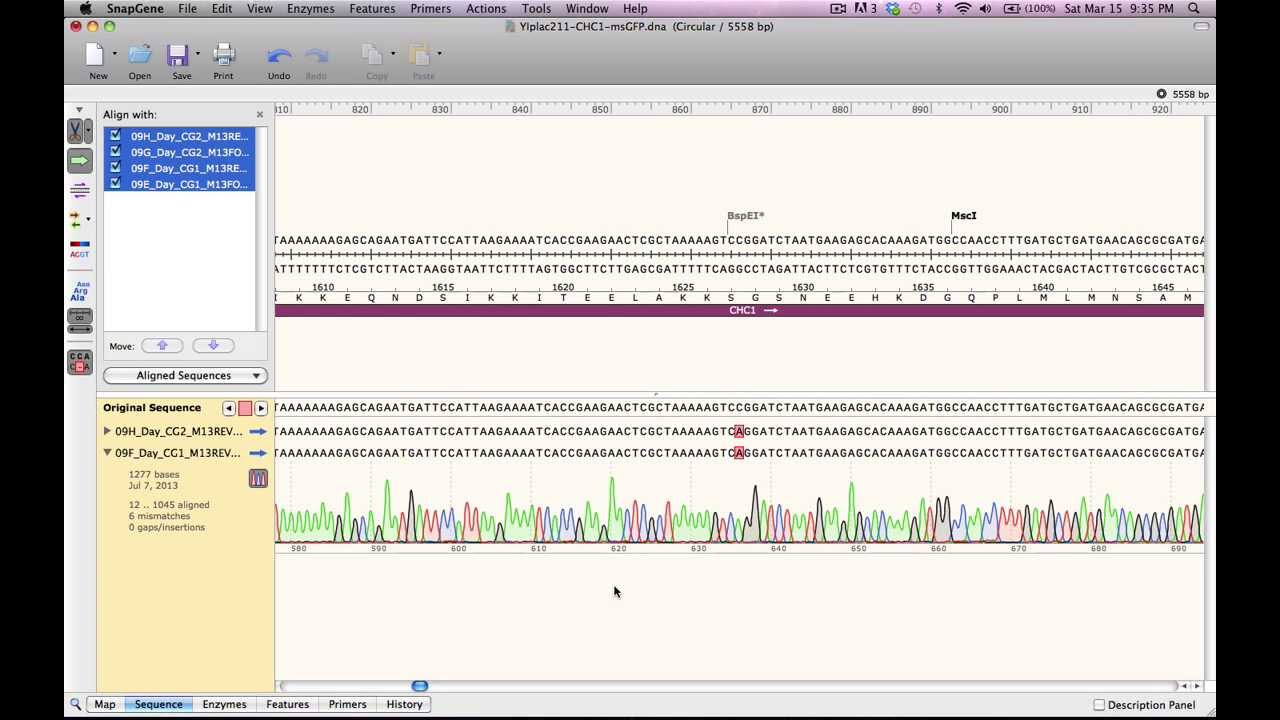
Task: Toggle the CCA mismatch highlight icon
Action: (x=79, y=362)
